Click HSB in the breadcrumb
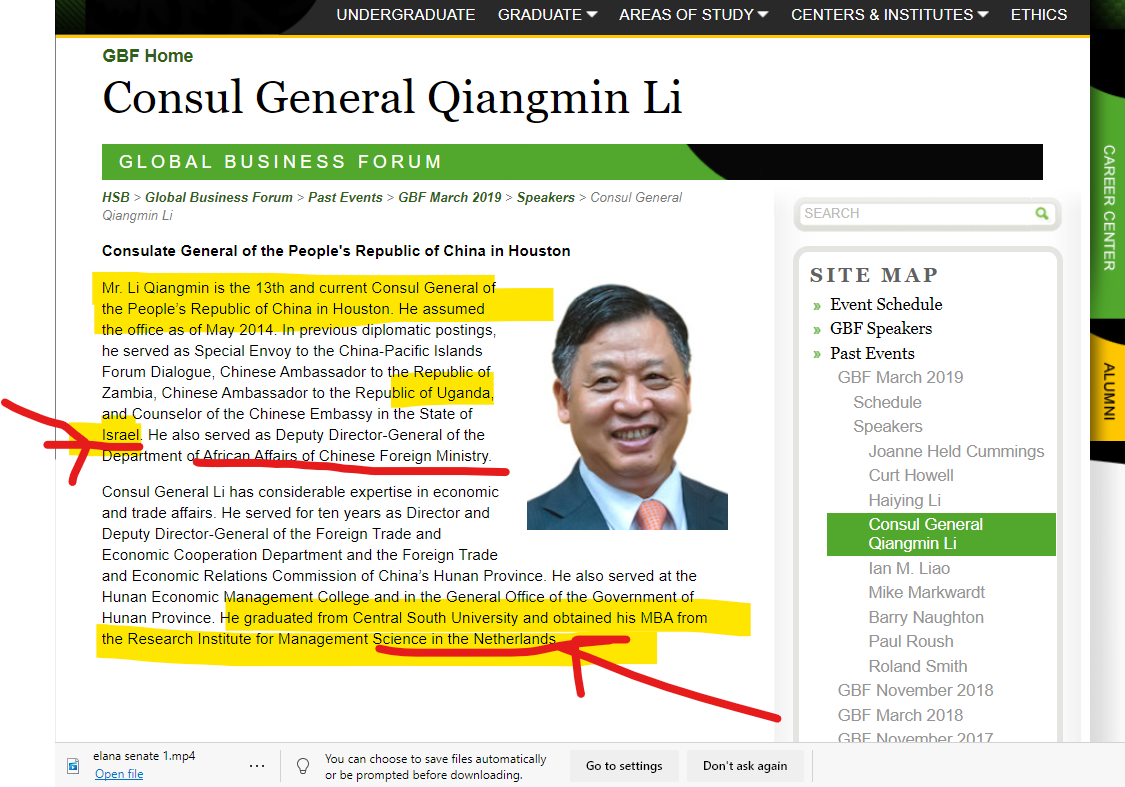1125x787 pixels. click(116, 197)
